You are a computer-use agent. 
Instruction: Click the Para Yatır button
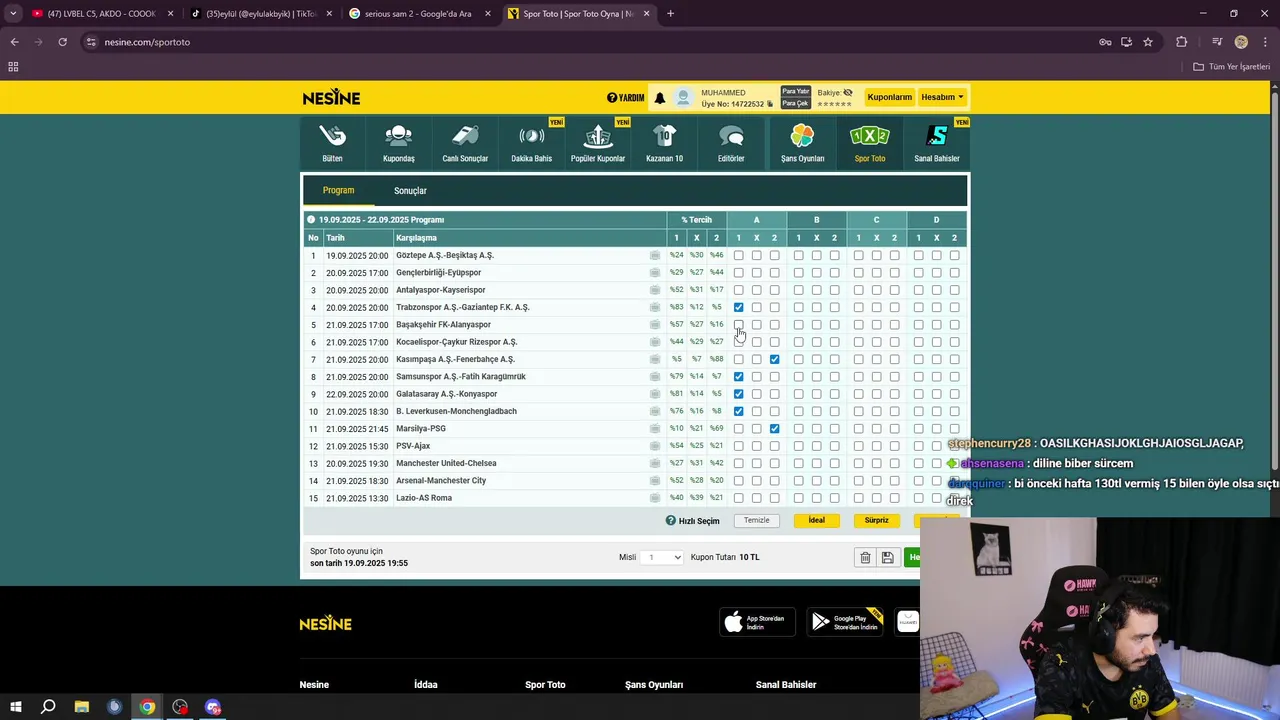[795, 92]
